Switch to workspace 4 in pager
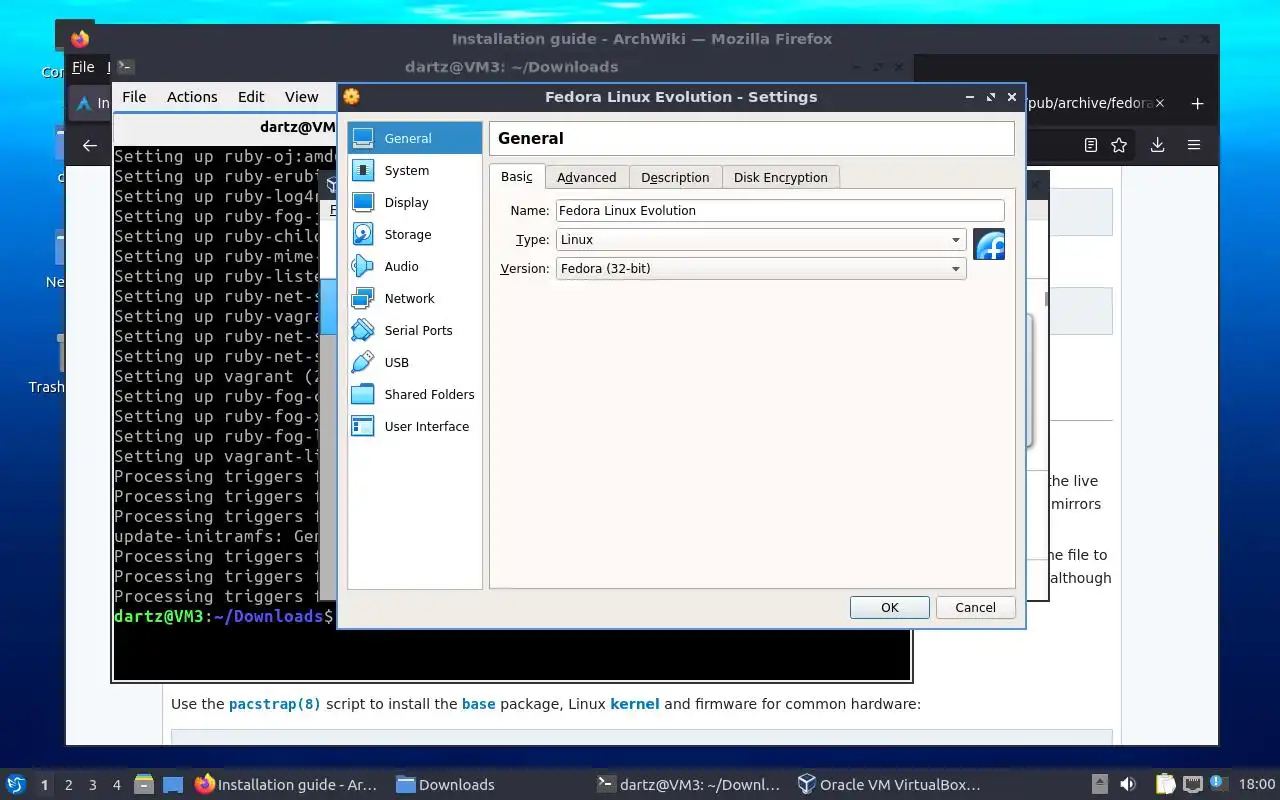 (117, 785)
